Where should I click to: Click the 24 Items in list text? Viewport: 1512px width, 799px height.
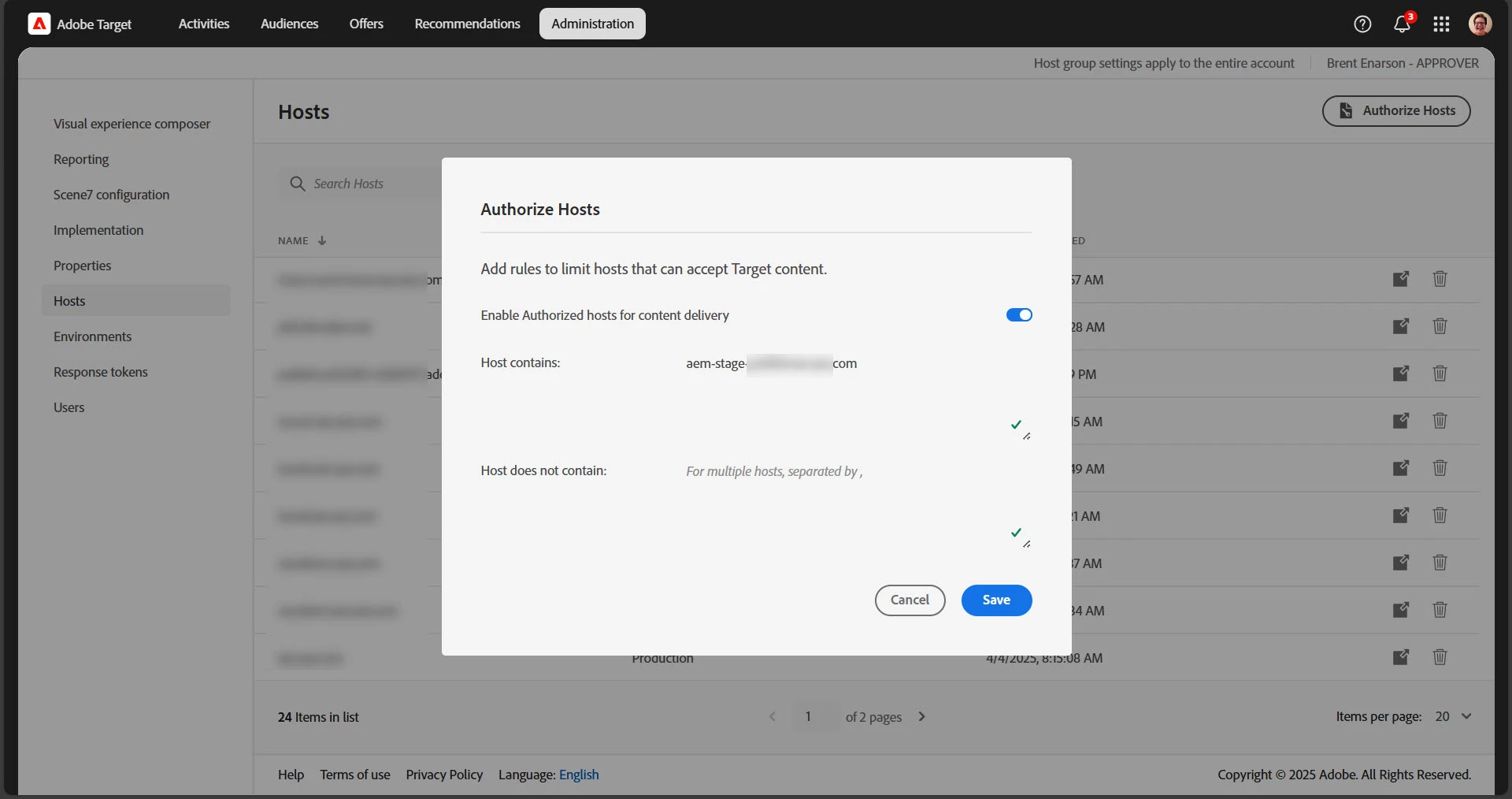point(318,717)
